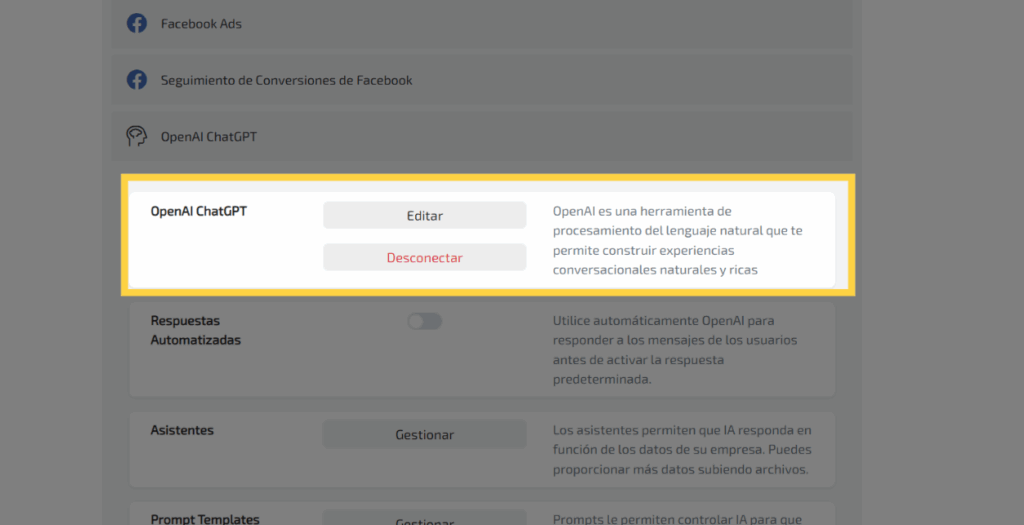The image size is (1024, 525).
Task: Click the description 'Prompts le permiten controlar IA'
Action: (677, 519)
